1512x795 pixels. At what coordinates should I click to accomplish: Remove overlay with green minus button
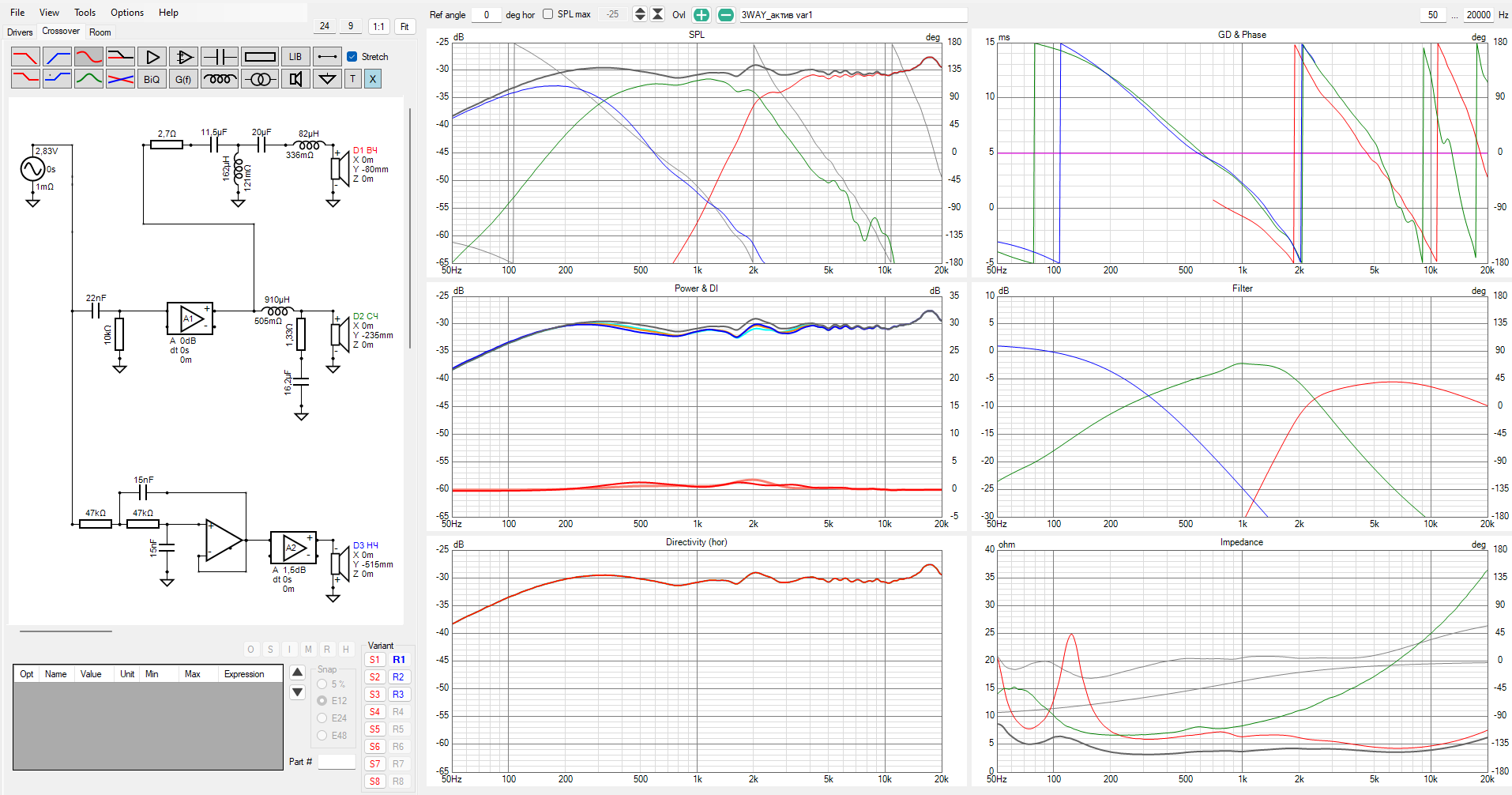point(726,15)
